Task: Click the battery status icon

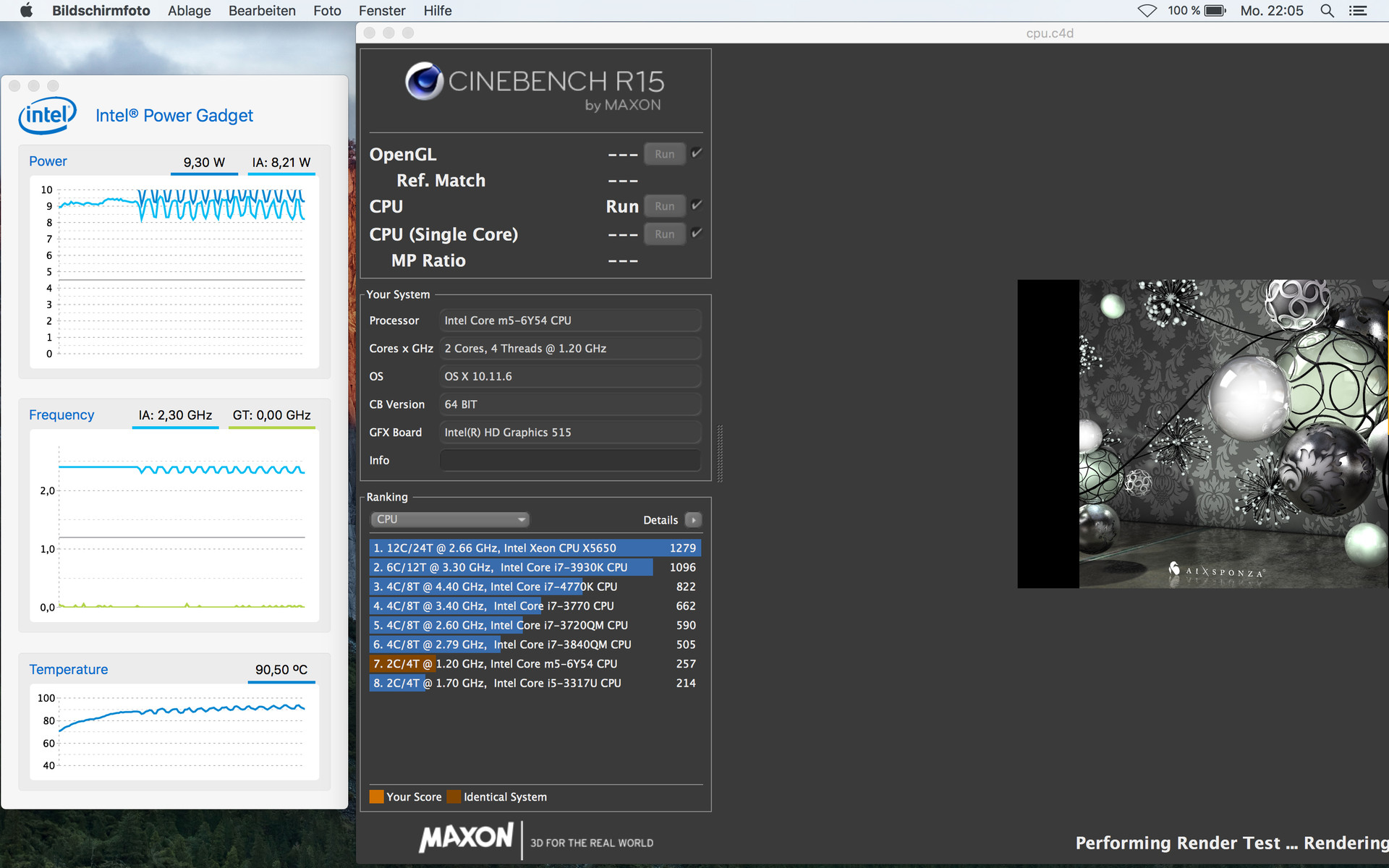Action: [1215, 11]
